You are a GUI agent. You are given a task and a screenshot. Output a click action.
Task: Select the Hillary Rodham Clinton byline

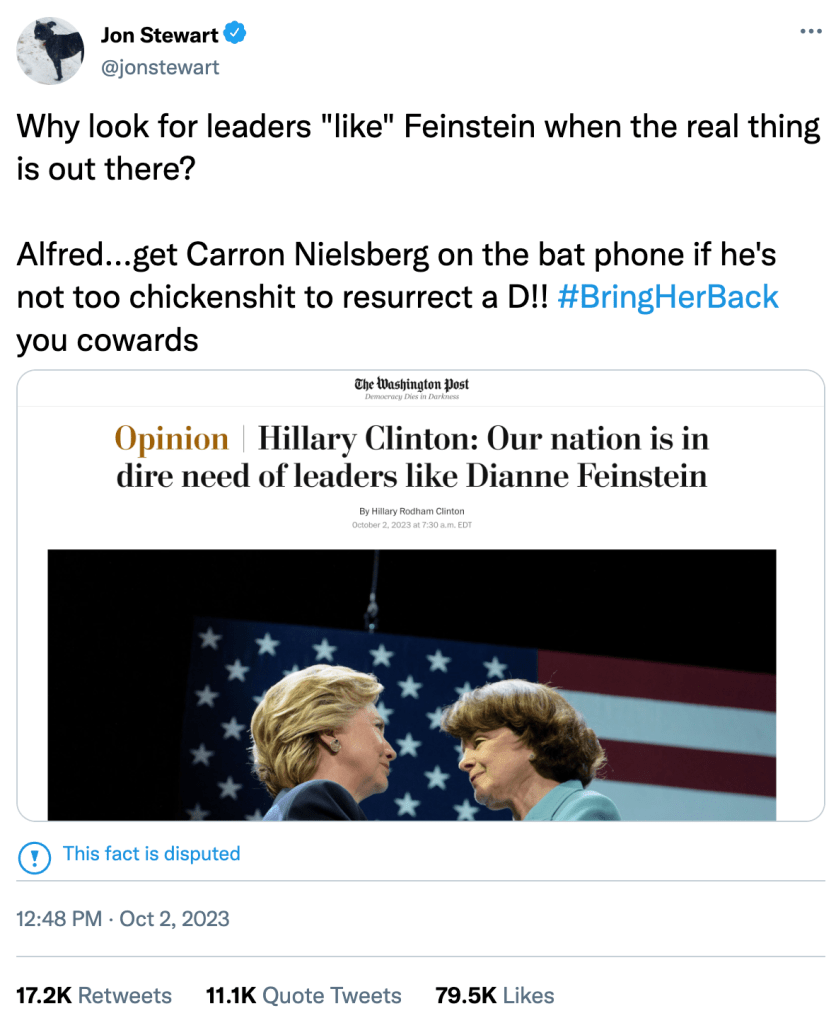pyautogui.click(x=411, y=511)
